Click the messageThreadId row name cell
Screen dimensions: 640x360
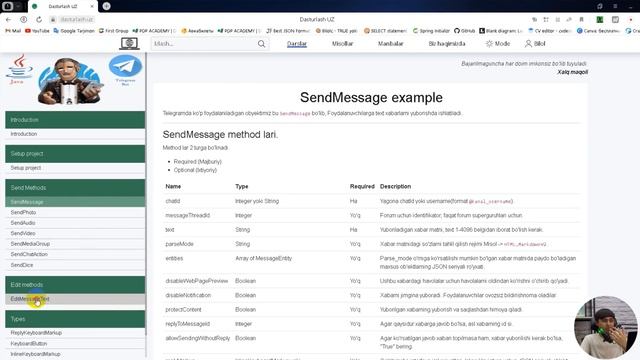tap(187, 216)
